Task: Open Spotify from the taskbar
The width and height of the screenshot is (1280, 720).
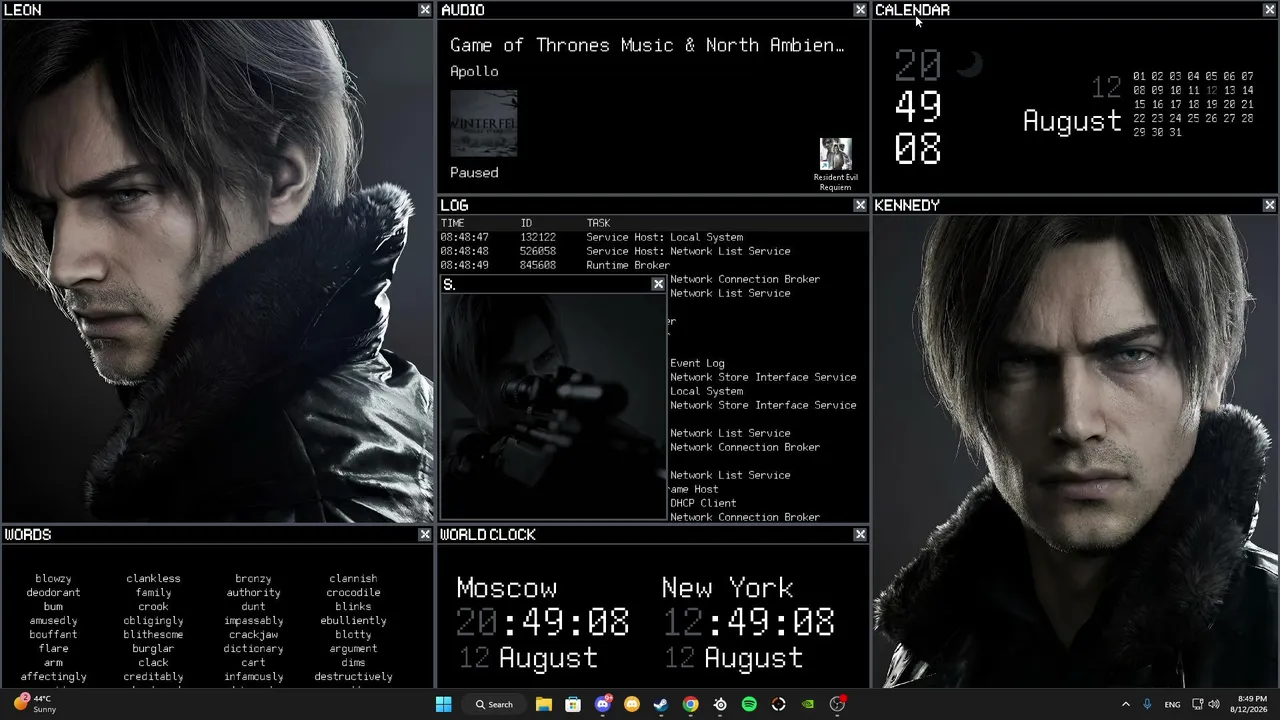Action: click(749, 704)
